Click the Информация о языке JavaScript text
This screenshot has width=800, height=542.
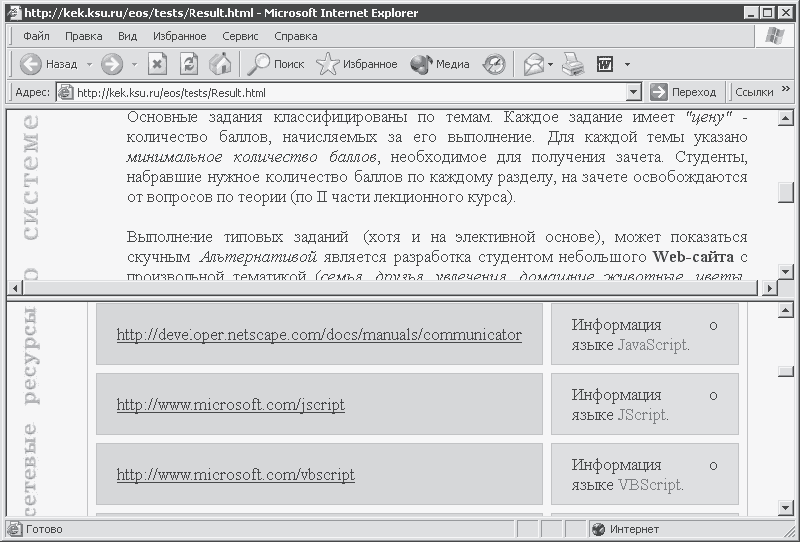[645, 335]
